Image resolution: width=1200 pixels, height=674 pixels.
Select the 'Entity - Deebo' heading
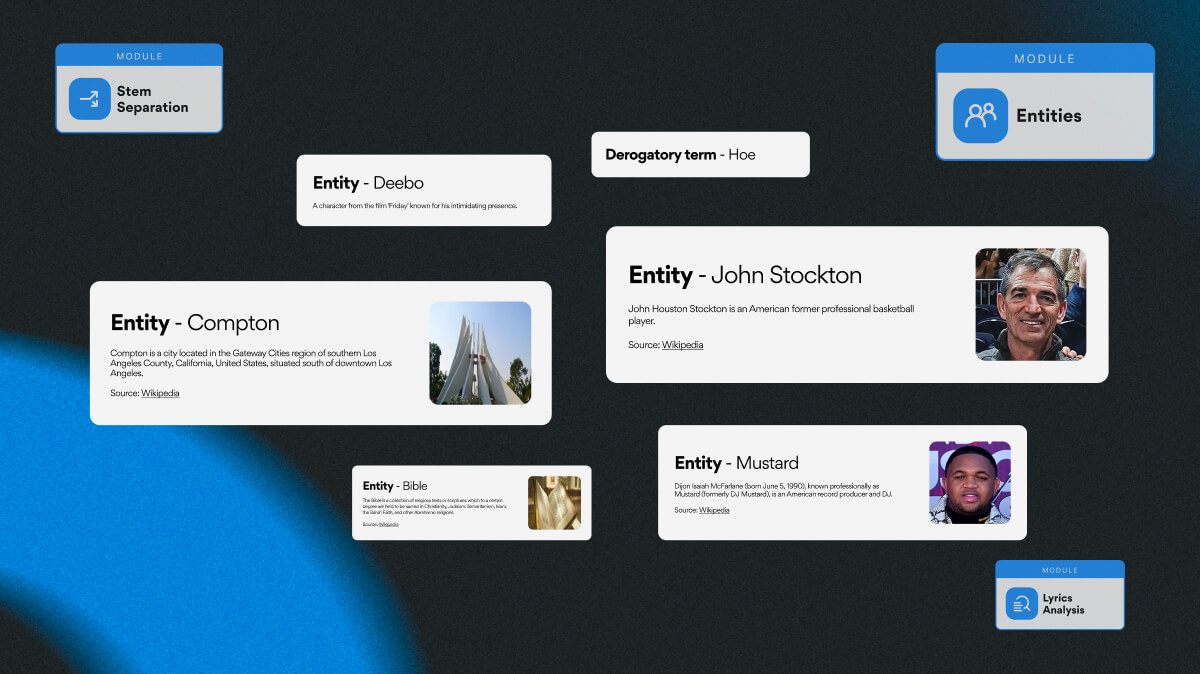(368, 183)
